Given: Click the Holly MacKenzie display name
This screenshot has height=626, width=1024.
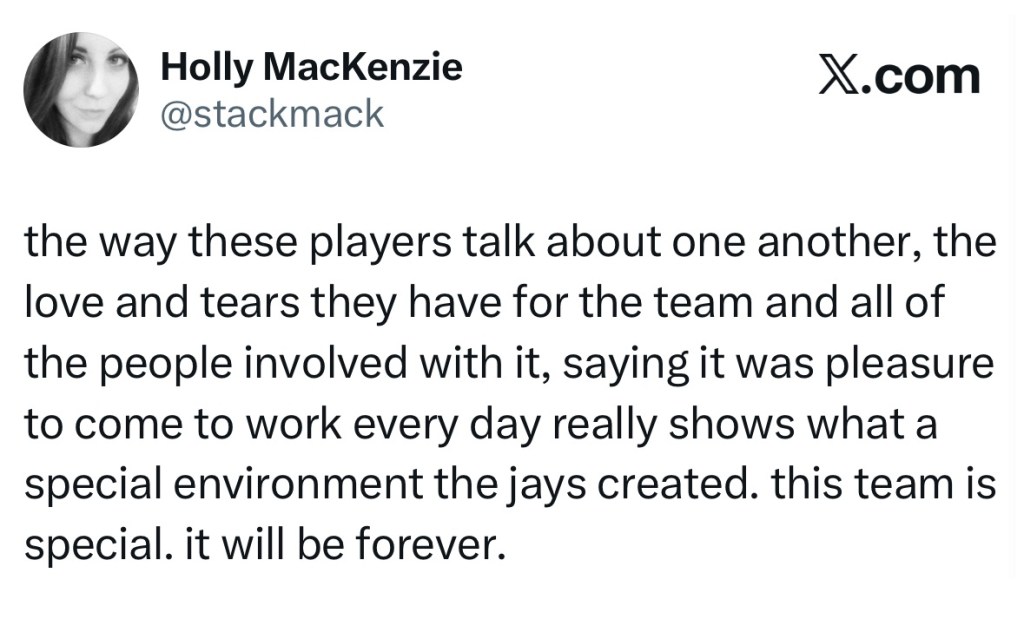Looking at the screenshot, I should pyautogui.click(x=311, y=67).
